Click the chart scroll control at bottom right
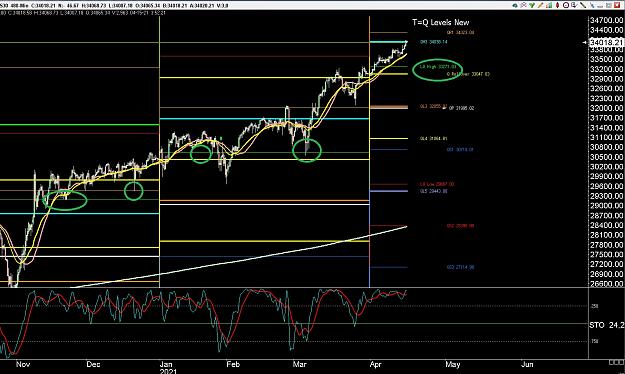This screenshot has height=374, width=625. point(616,362)
